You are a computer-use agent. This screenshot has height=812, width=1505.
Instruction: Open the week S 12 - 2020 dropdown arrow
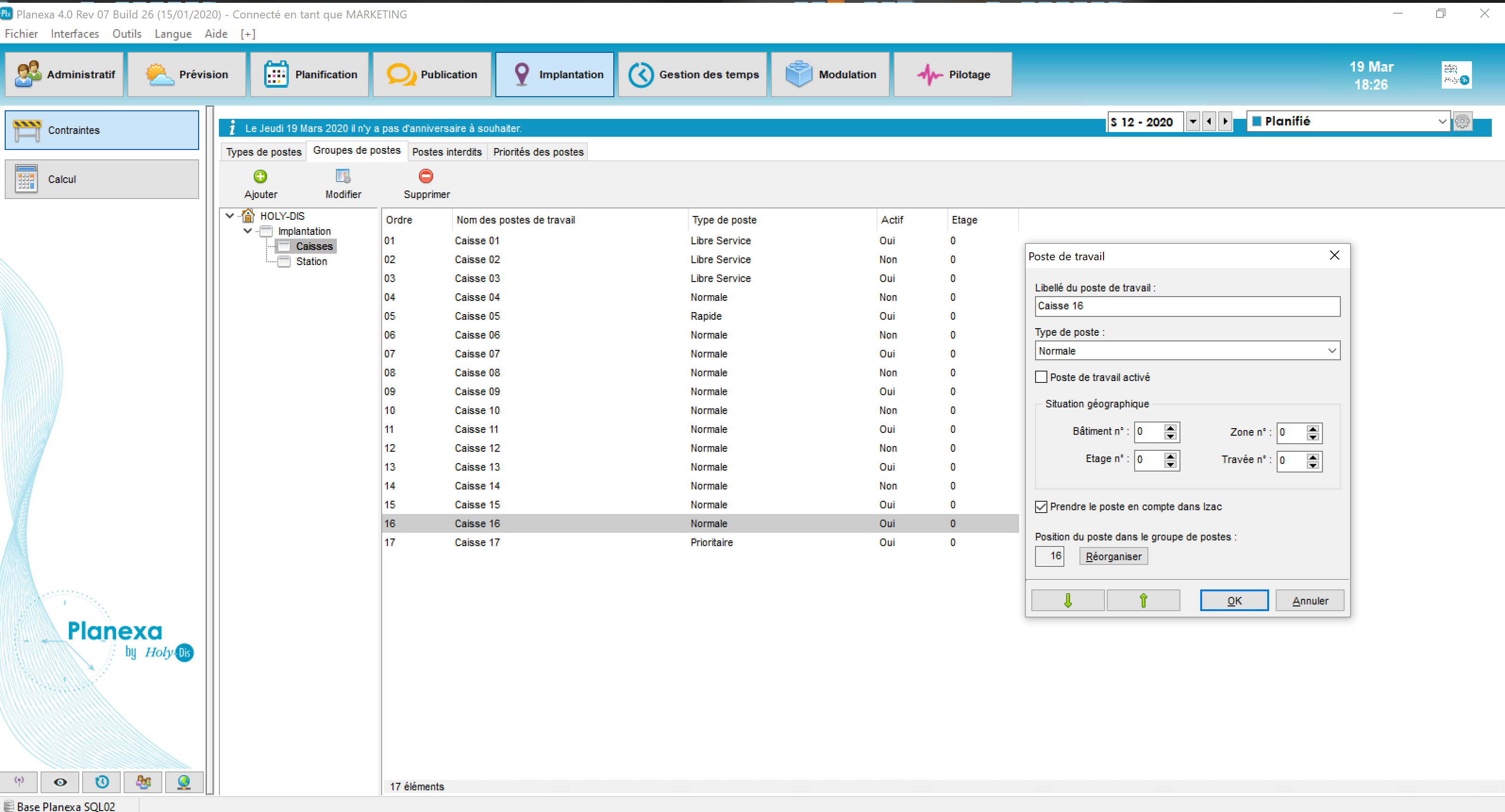pos(1192,121)
